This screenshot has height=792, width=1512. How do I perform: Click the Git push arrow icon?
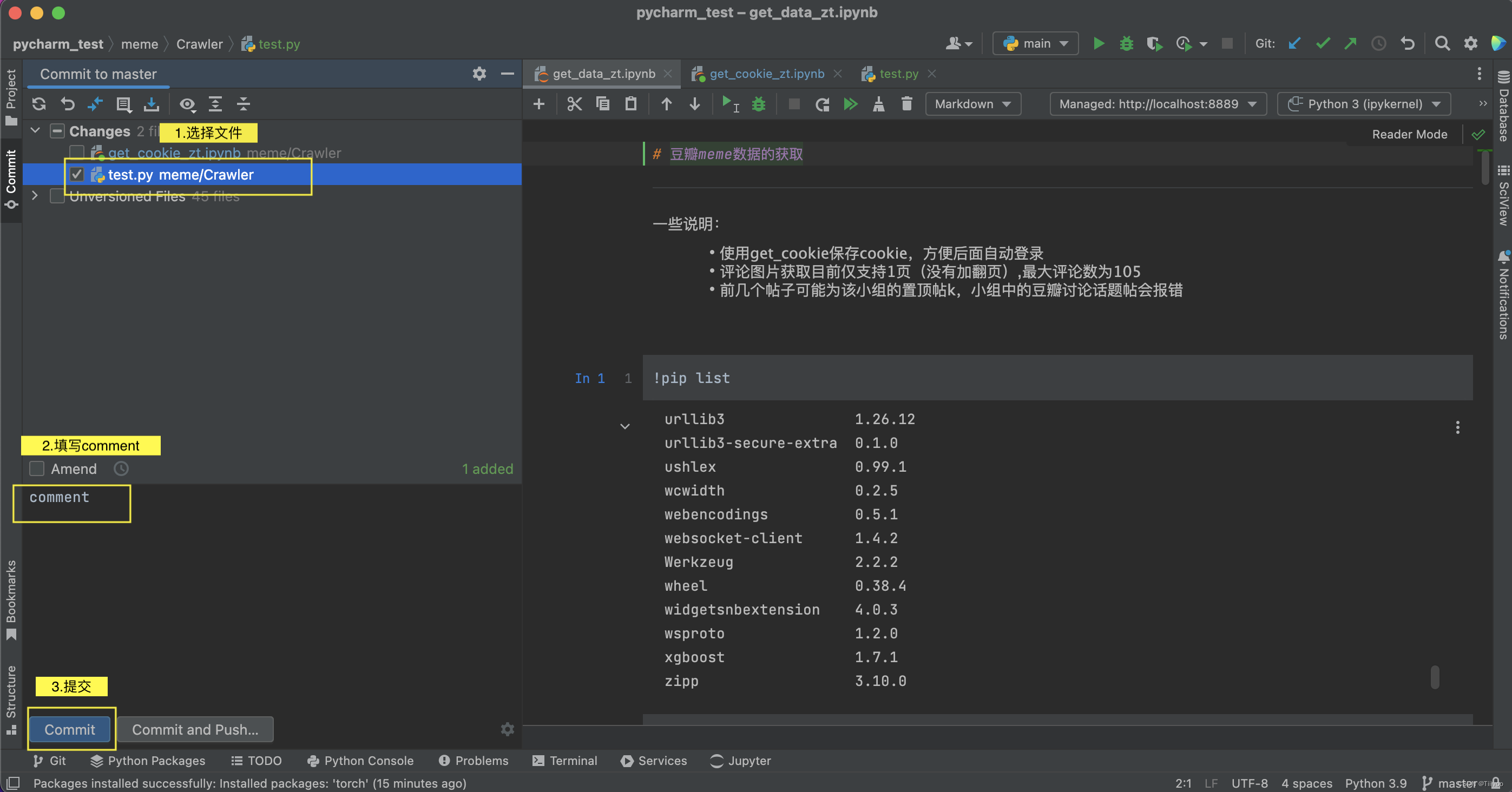[x=1350, y=44]
